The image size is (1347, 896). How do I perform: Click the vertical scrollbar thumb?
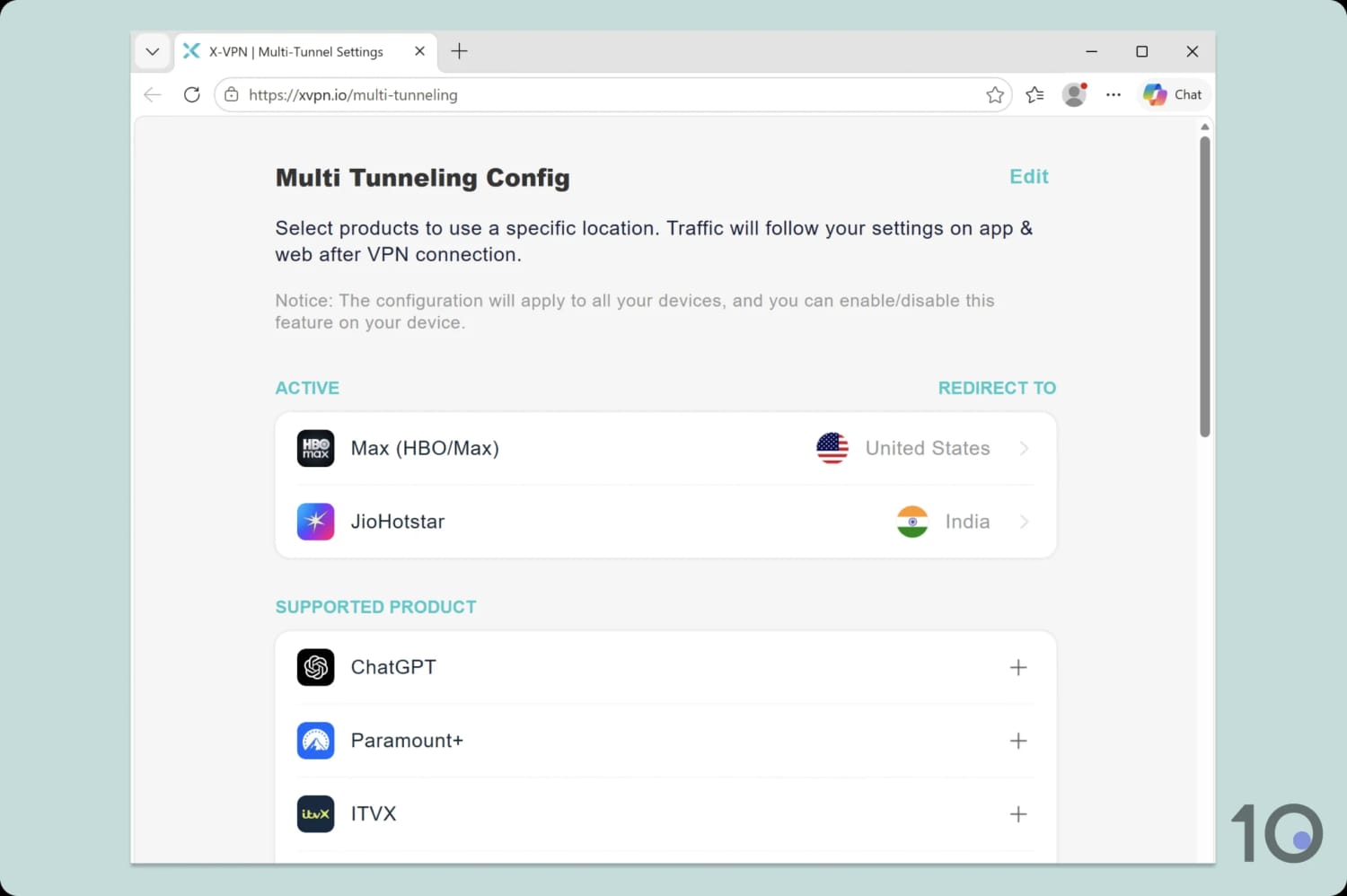(1205, 286)
